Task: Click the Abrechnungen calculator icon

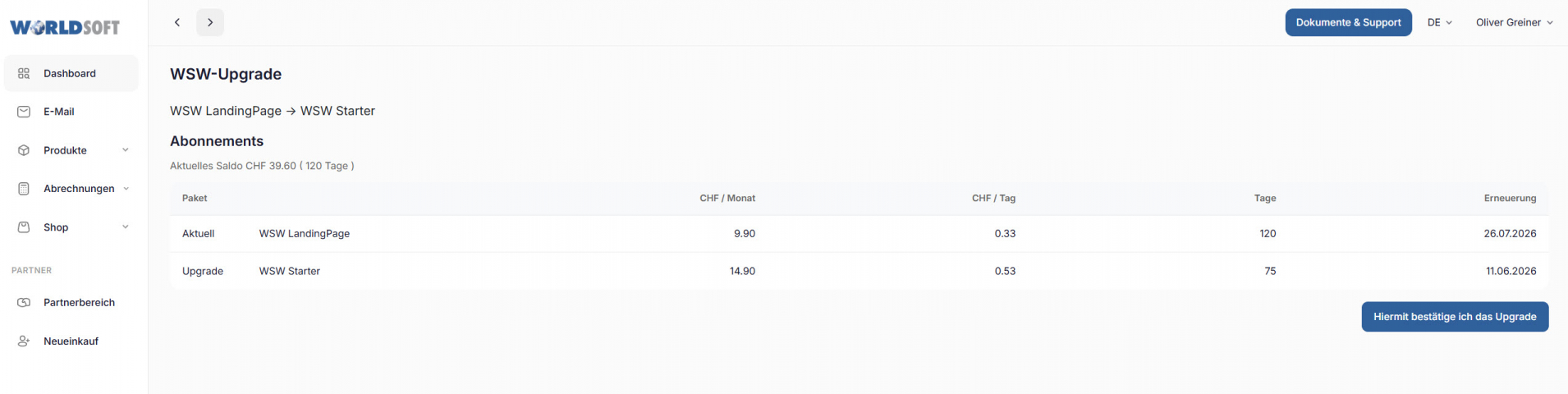Action: tap(24, 189)
